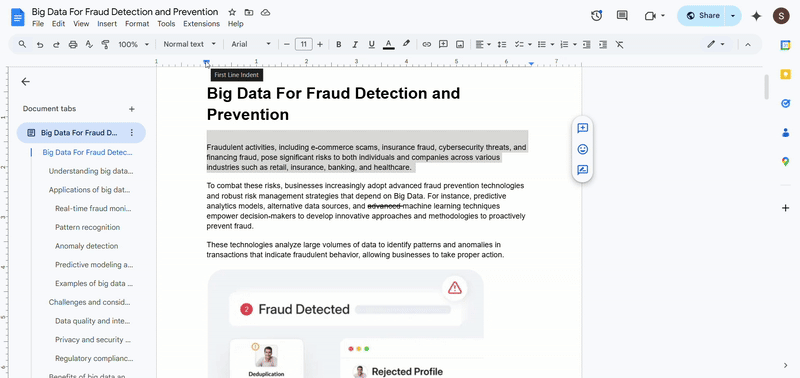Get add-ons with the plus icon
Screen dimensions: 800x378
[x=785, y=208]
